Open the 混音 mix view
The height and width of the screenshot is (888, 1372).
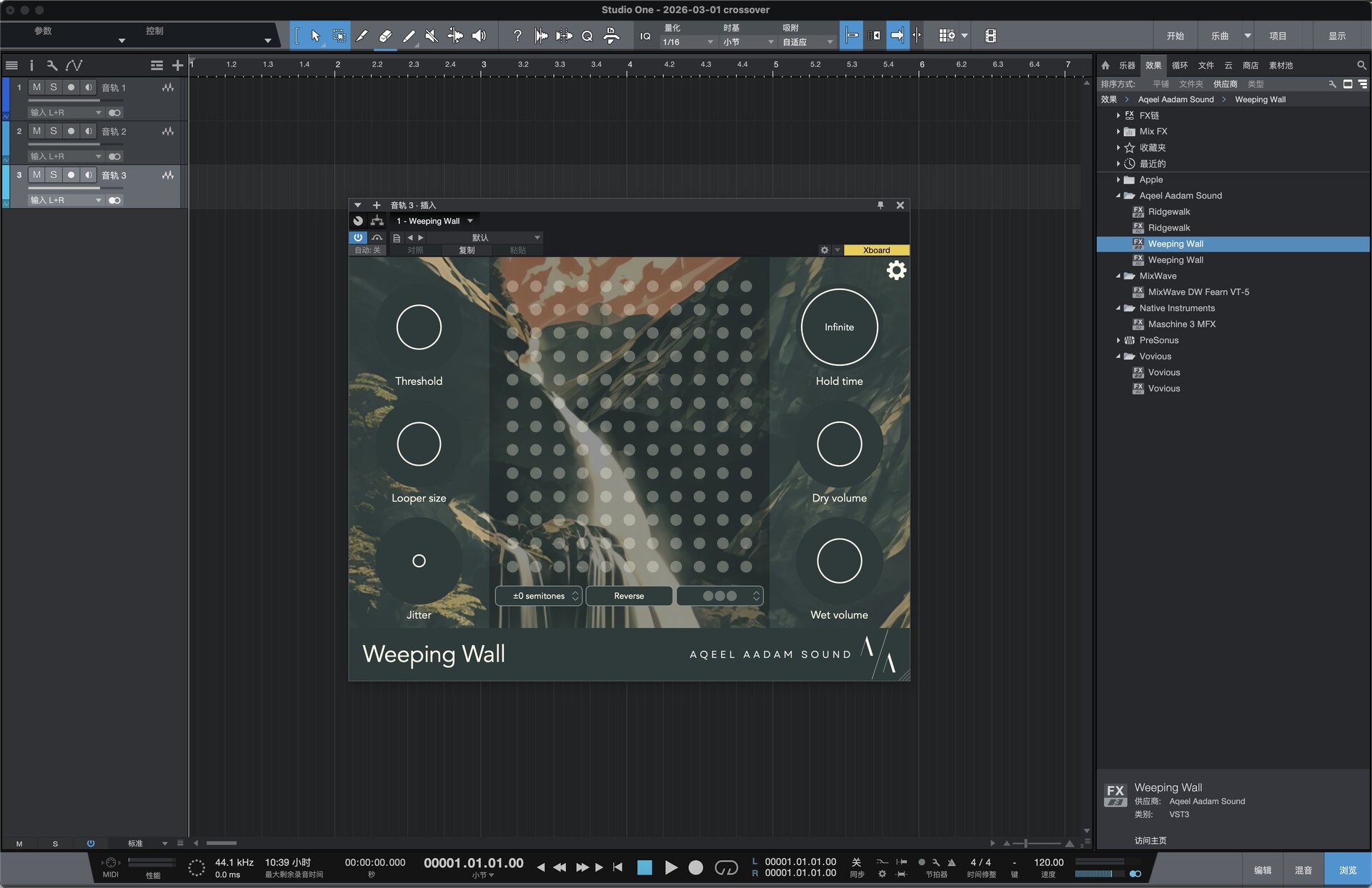click(x=1303, y=870)
